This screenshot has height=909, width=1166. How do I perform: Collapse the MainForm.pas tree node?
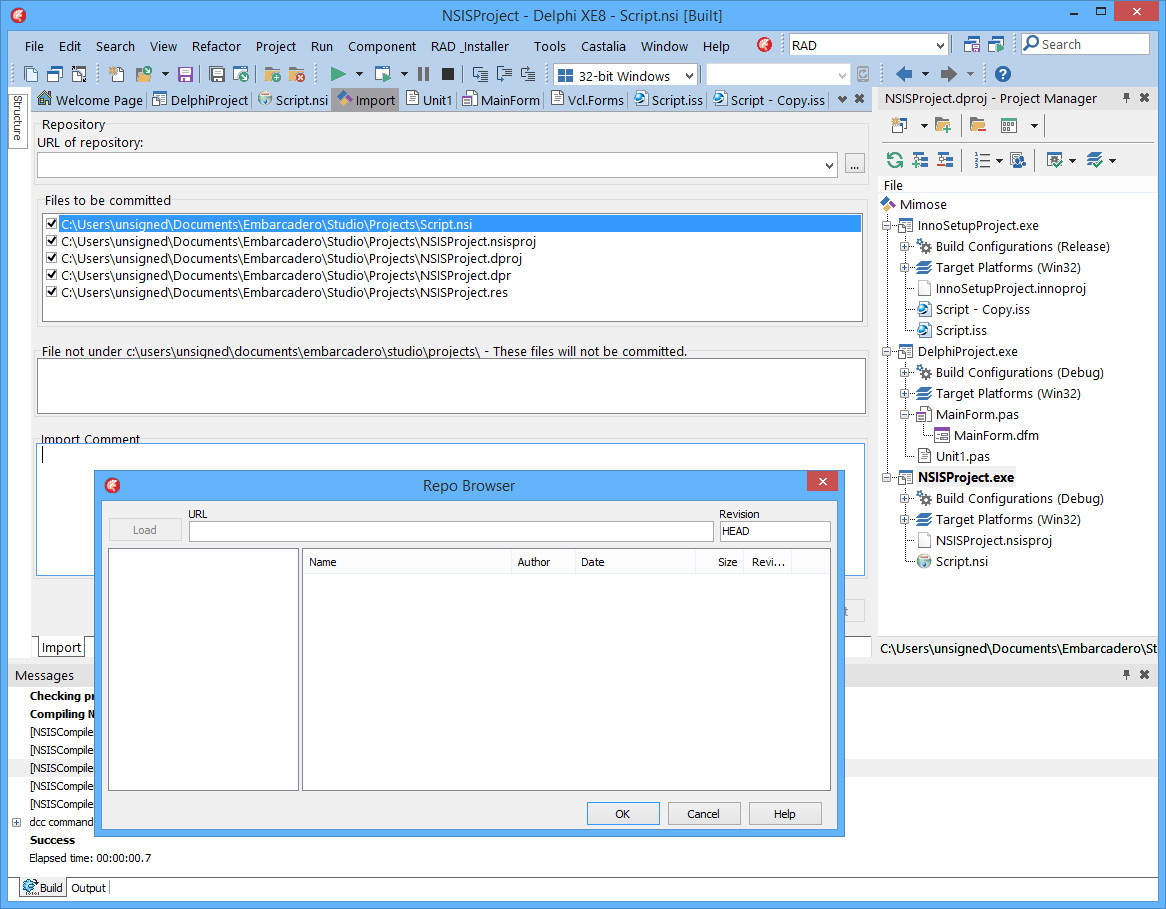pyautogui.click(x=904, y=414)
